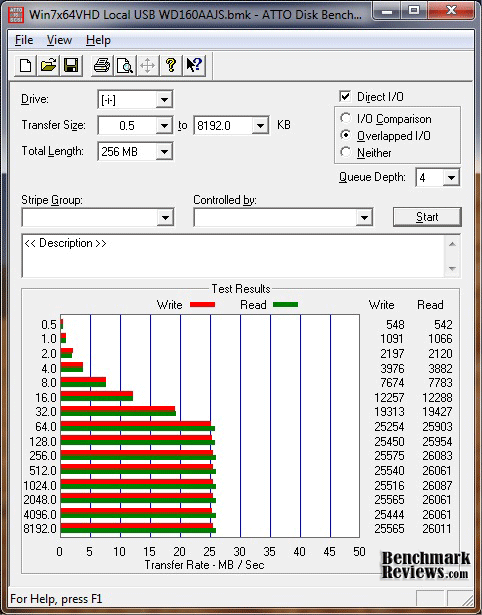Viewport: 482px width, 615px height.
Task: Select the I/O Comparison radio button
Action: tap(346, 118)
